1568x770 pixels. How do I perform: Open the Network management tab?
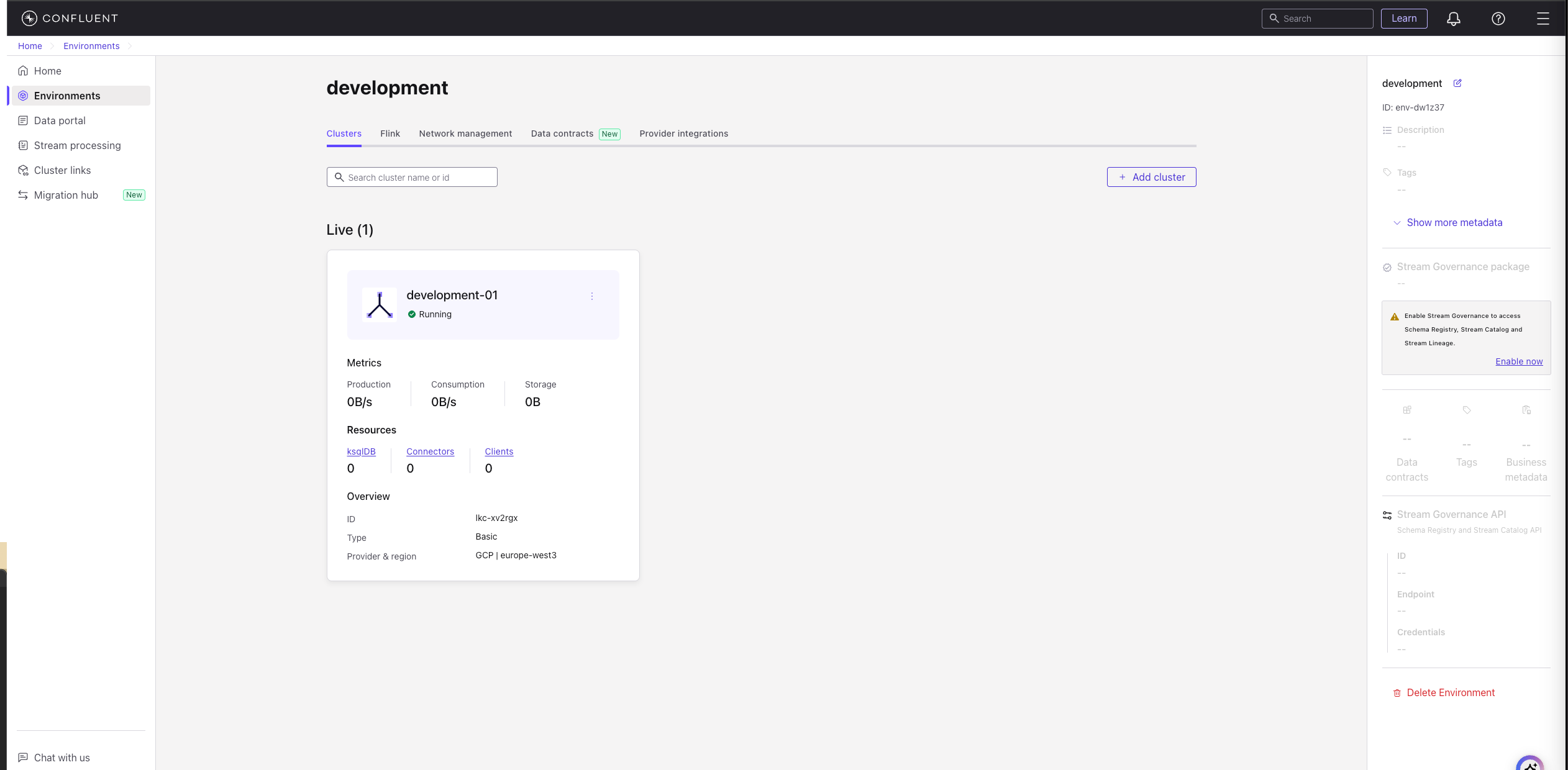click(465, 134)
